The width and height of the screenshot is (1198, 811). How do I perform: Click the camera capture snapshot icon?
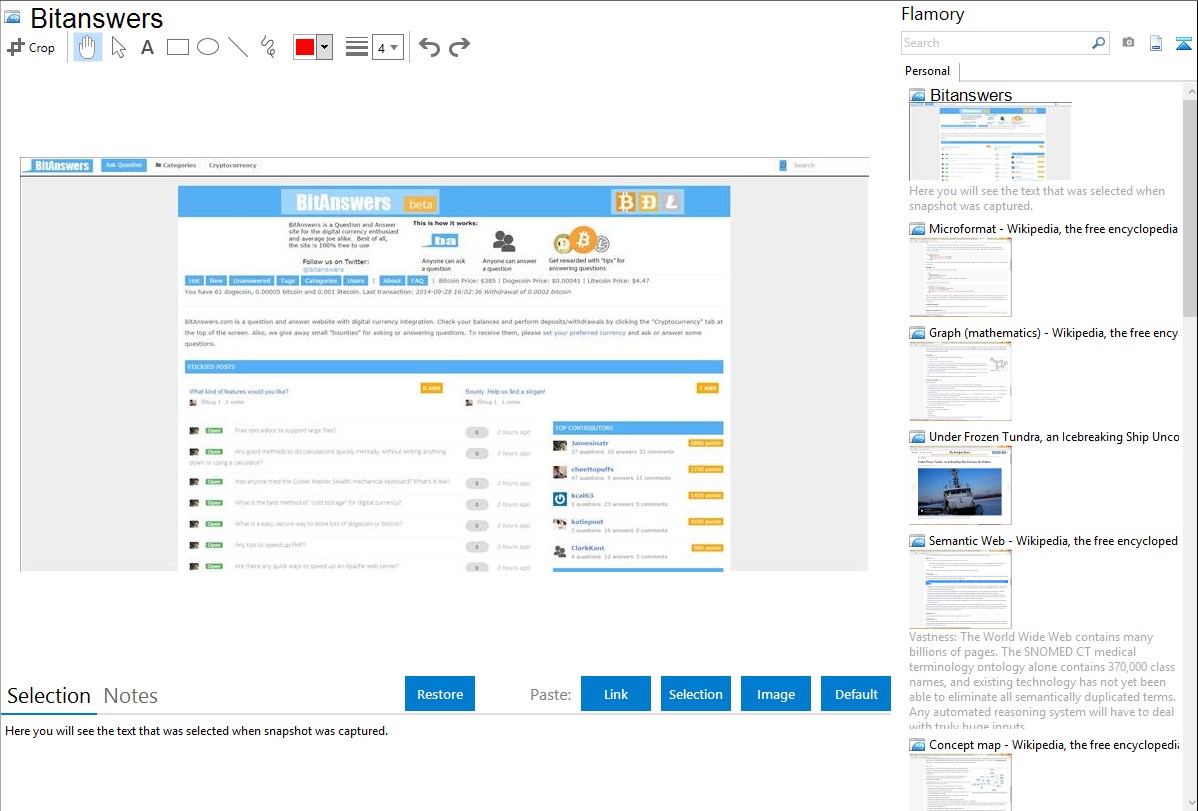[1128, 43]
